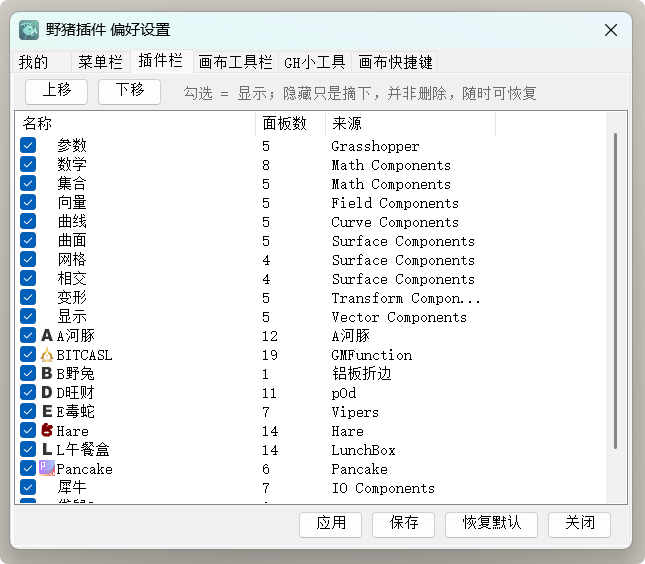Click the panel count 19 cell
Viewport: 645px width, 564px height.
tap(270, 355)
